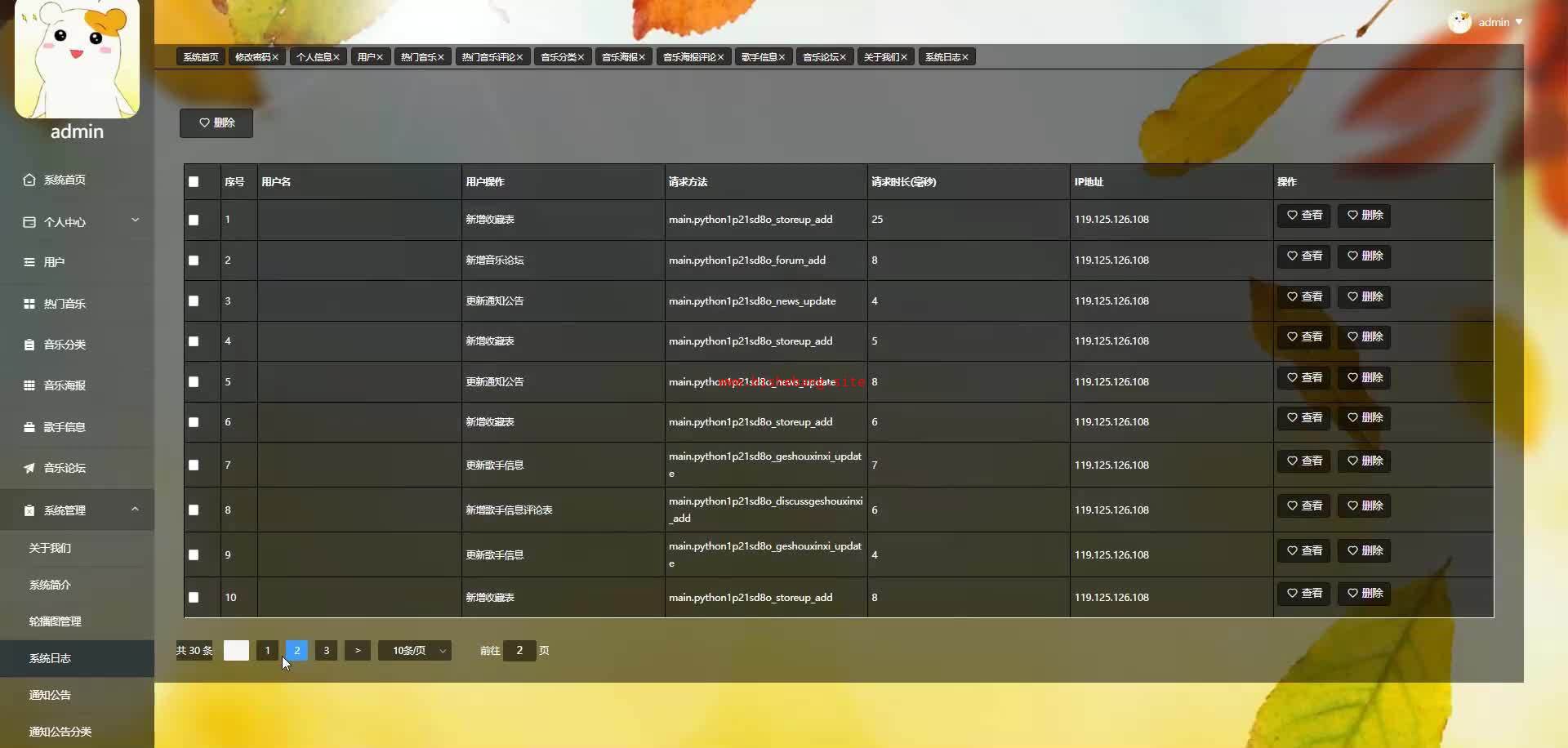The image size is (1568, 748).
Task: Check the box for row 9
Action: click(194, 555)
